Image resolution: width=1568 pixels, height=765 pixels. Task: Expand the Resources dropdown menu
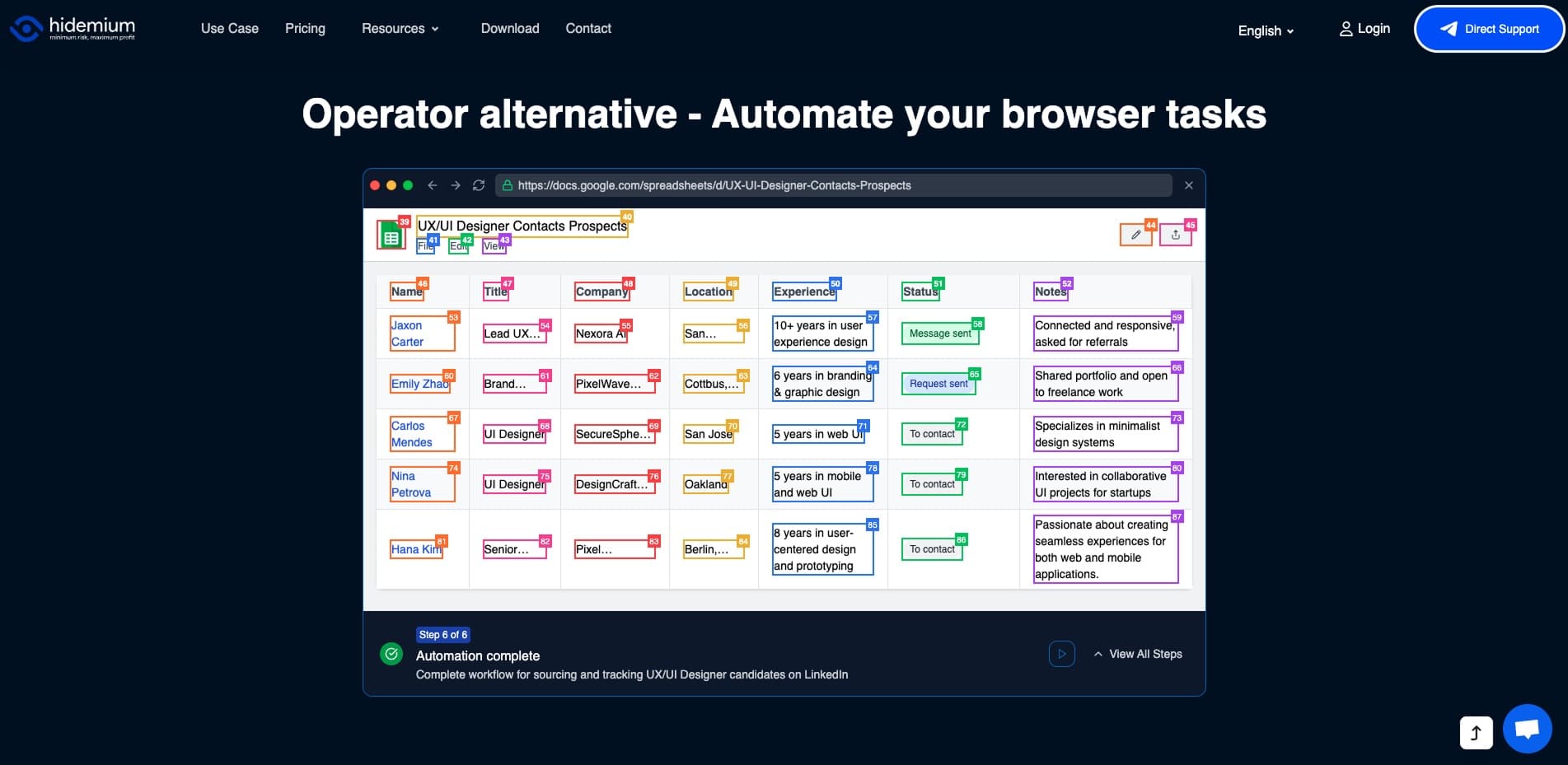400,29
